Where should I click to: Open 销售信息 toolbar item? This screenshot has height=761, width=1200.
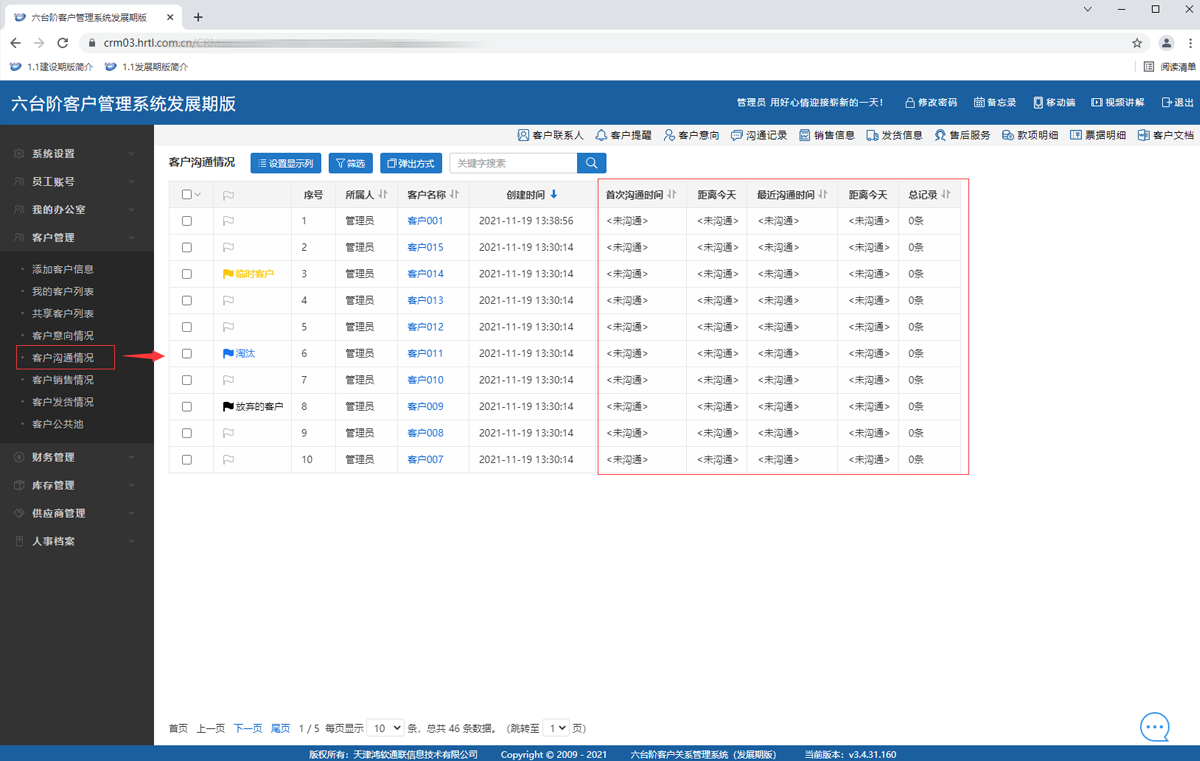pos(827,135)
